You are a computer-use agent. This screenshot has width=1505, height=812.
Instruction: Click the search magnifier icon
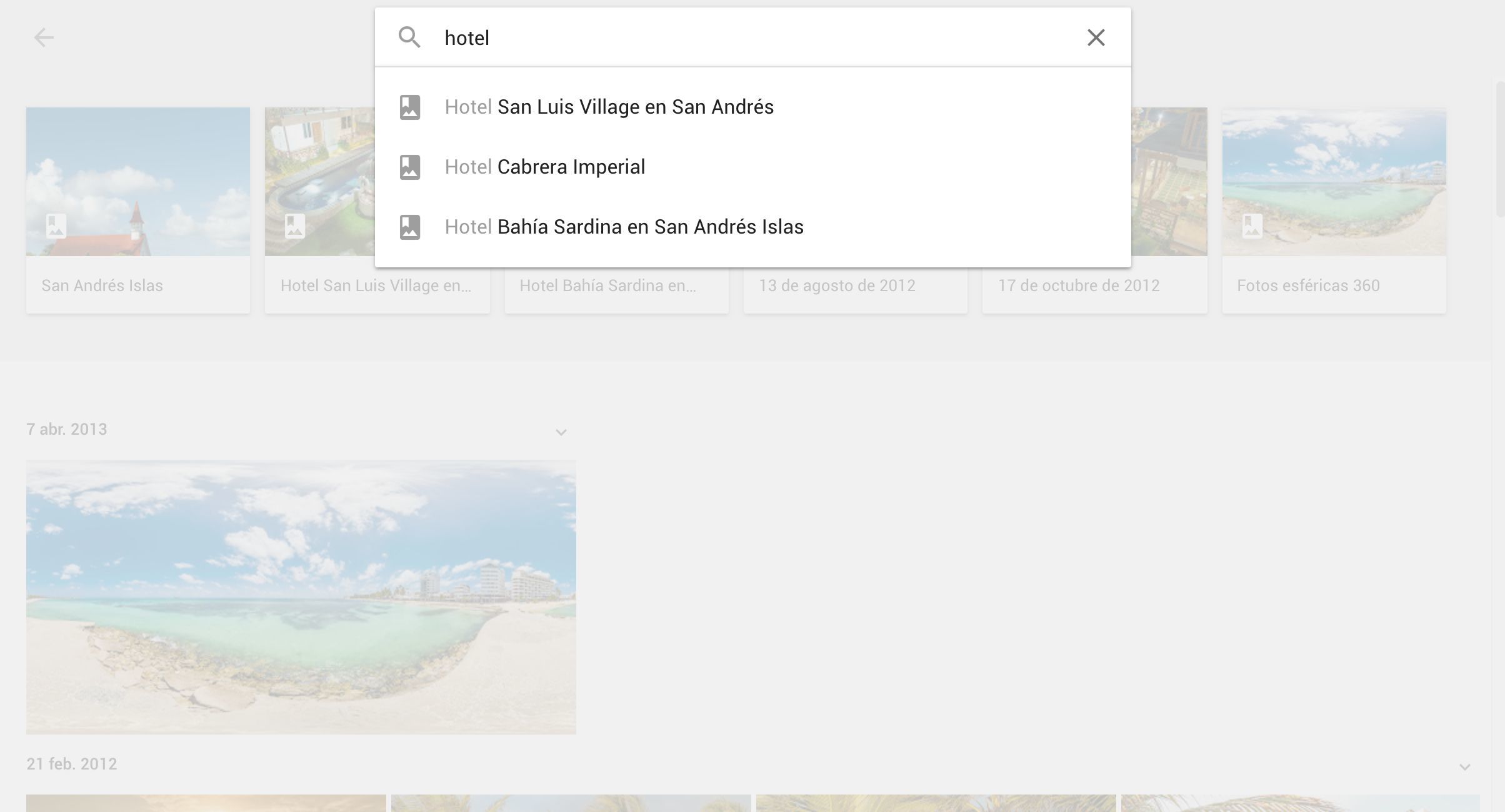pos(409,37)
